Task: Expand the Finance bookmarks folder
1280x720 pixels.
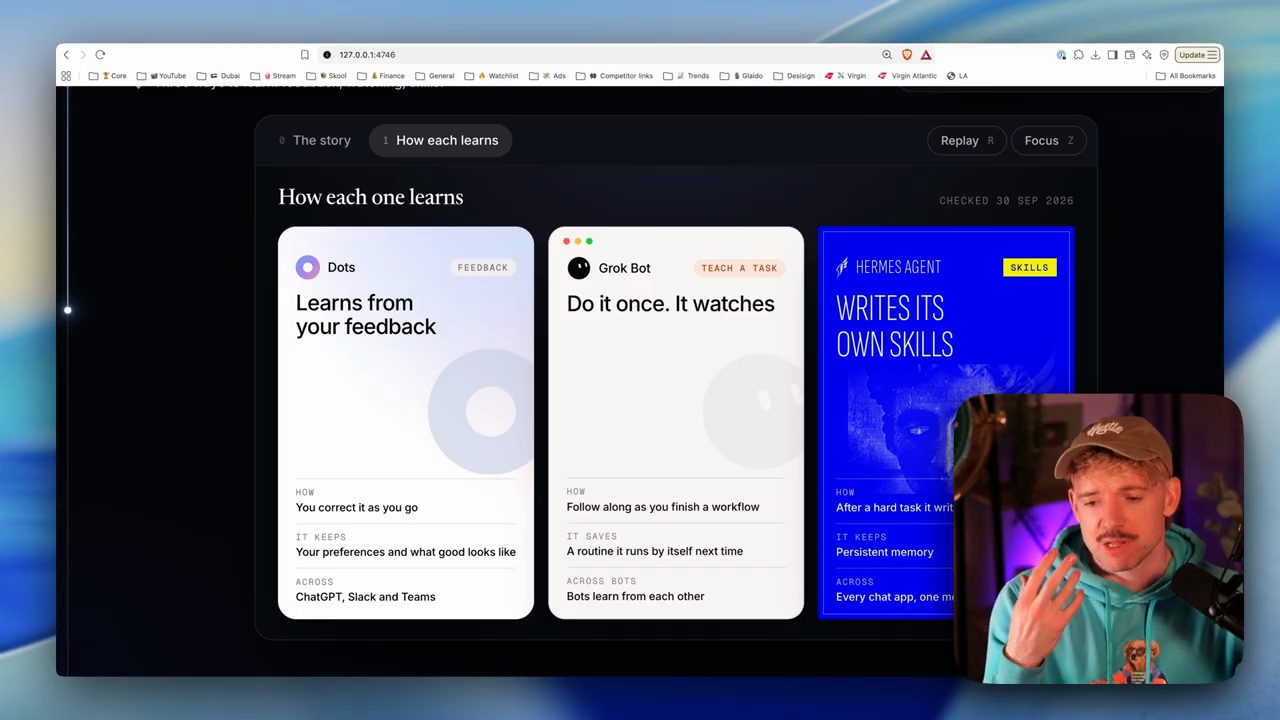Action: pos(381,76)
